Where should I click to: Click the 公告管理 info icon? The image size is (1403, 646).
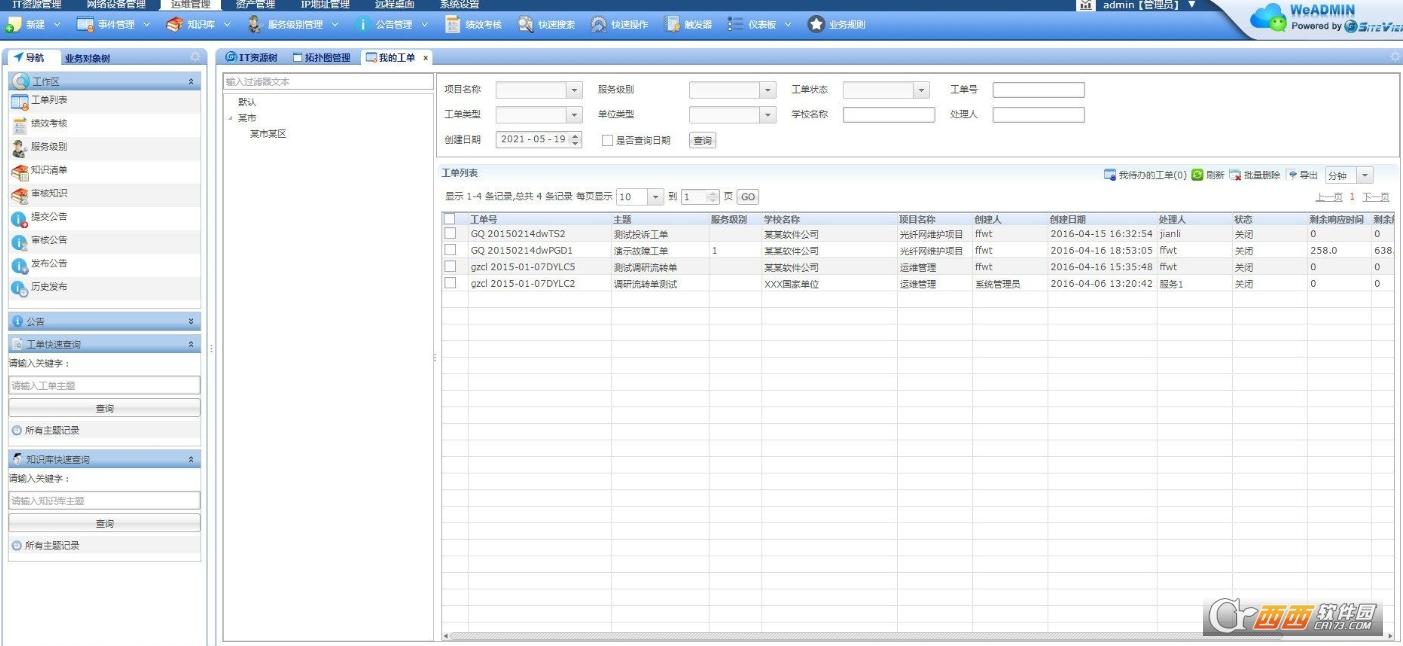click(364, 24)
